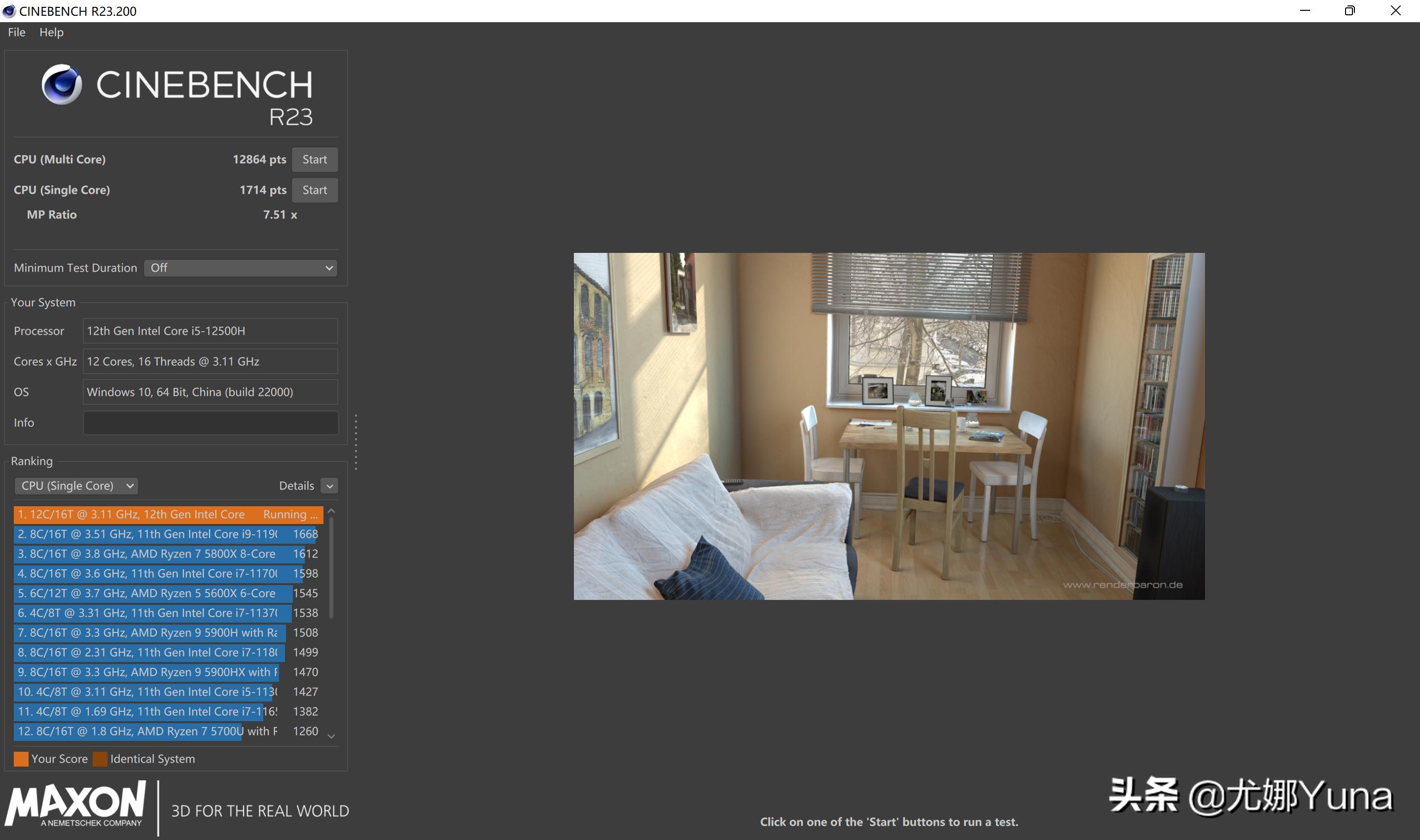
Task: Open the Help menu
Action: [x=51, y=32]
